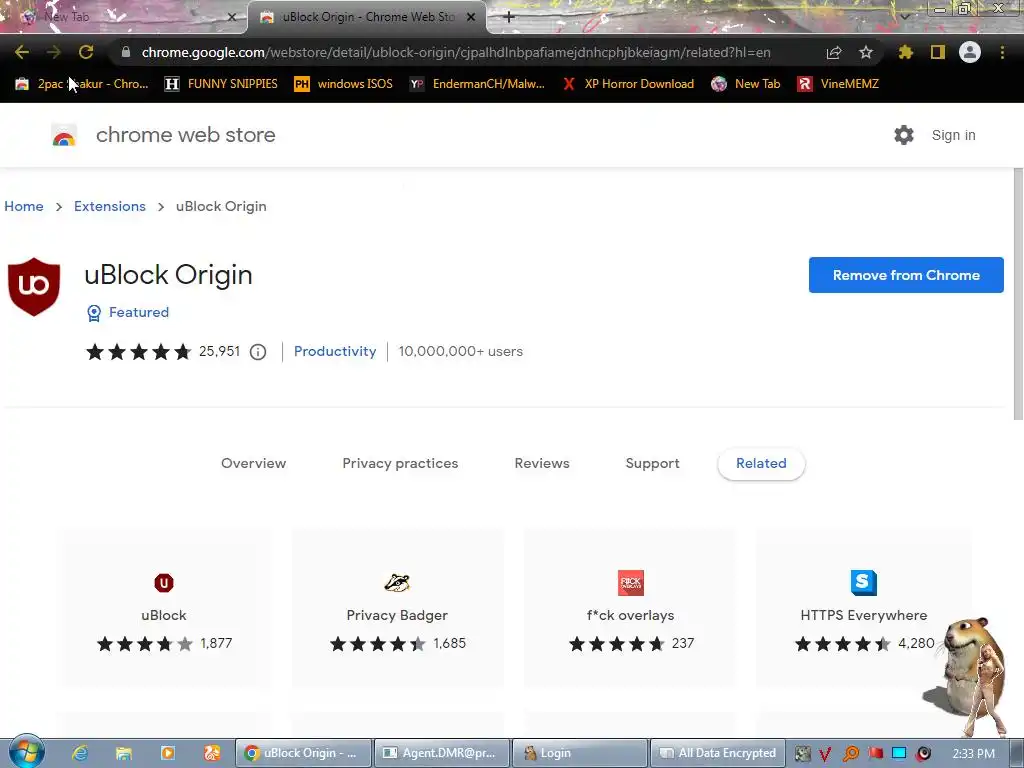Select the Privacy practices tab

coord(400,463)
